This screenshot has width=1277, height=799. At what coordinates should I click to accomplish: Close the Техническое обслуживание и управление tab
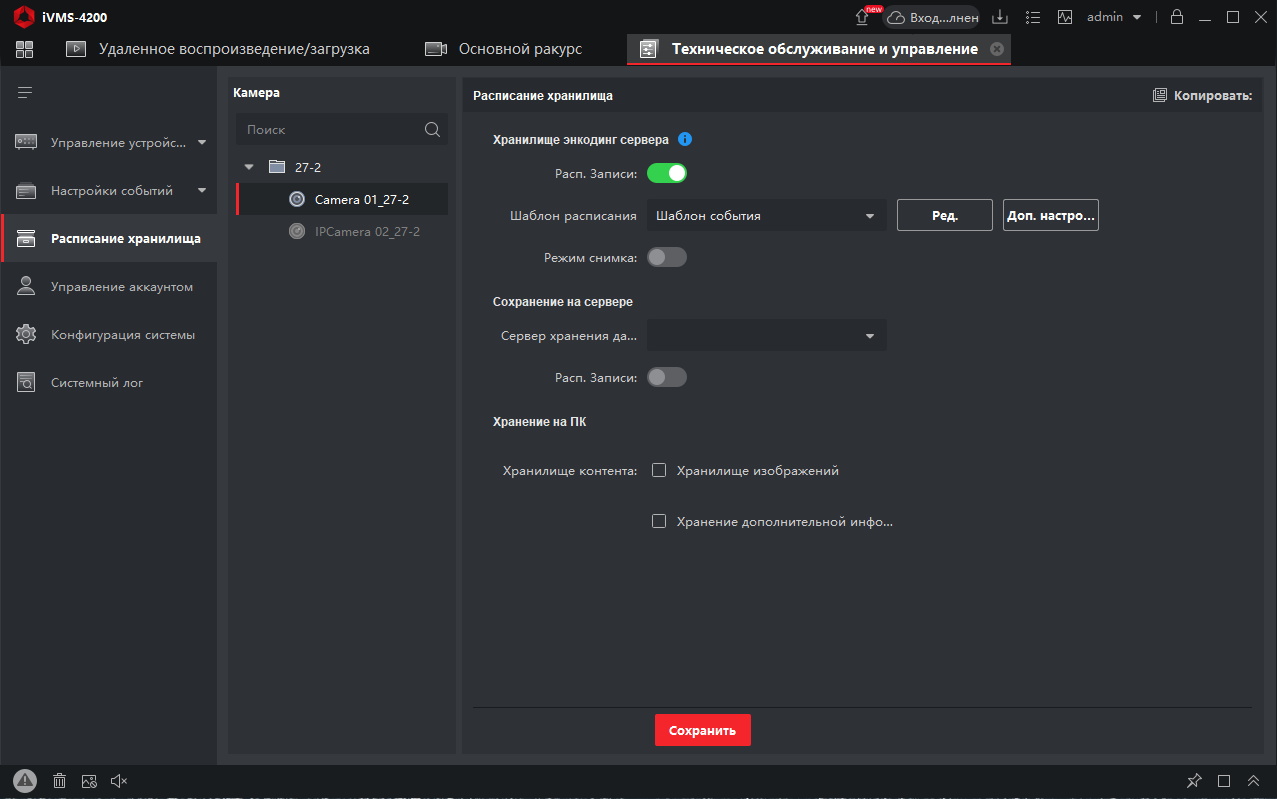996,49
